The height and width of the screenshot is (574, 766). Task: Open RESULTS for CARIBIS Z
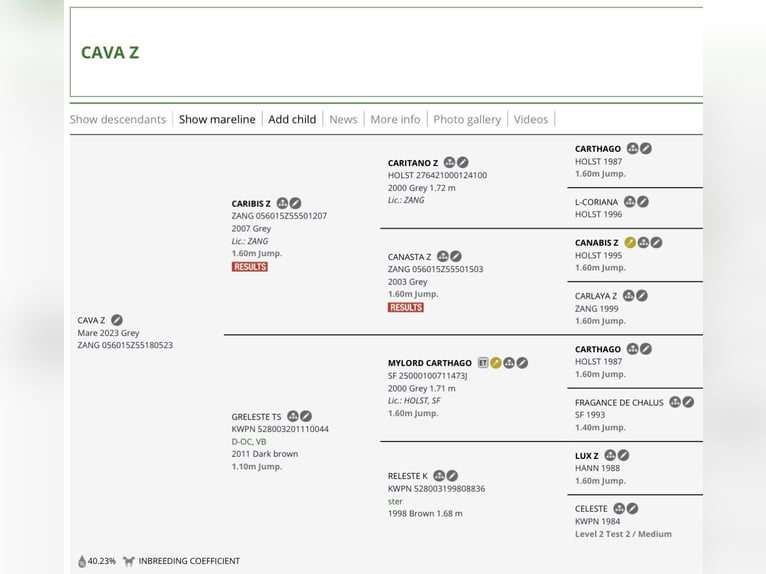[250, 267]
